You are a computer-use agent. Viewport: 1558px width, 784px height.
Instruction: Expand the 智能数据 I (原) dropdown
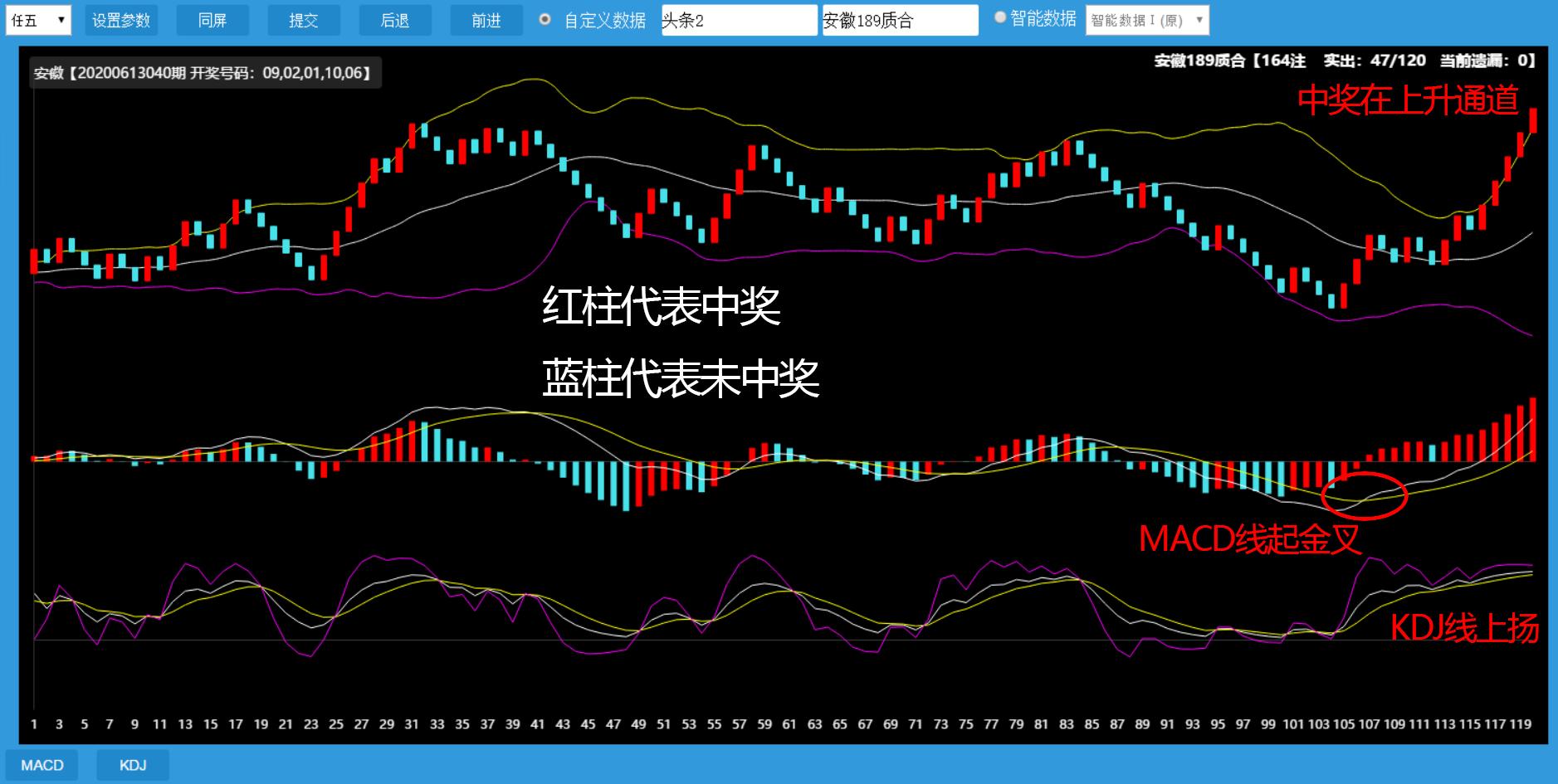point(1147,20)
